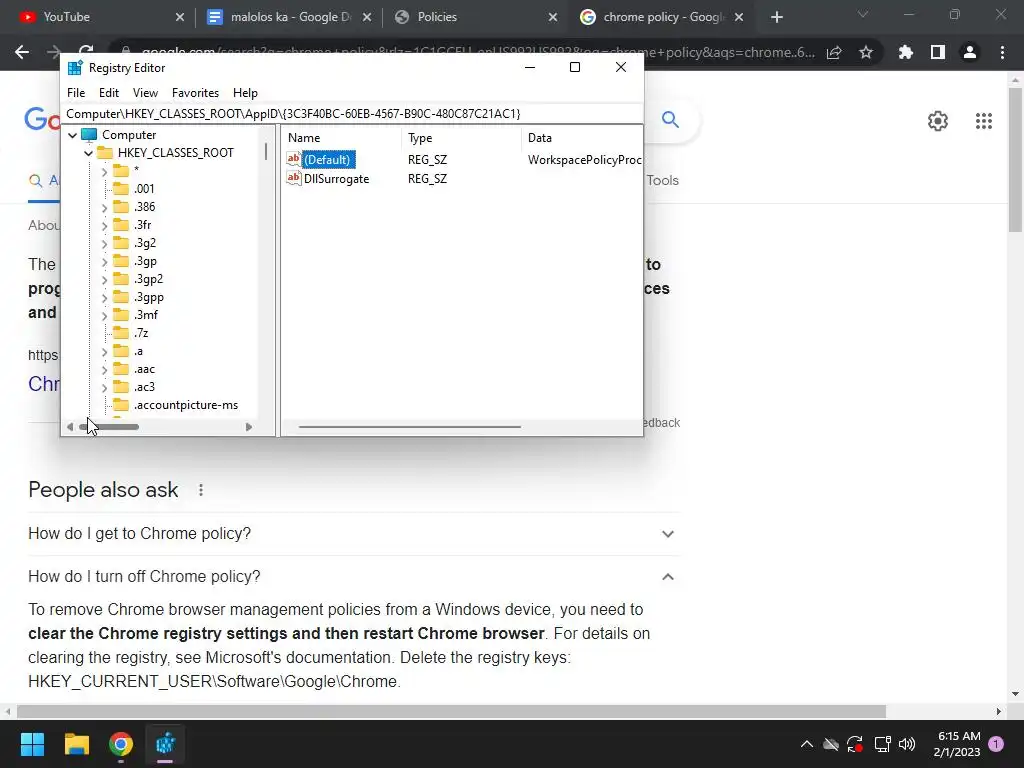
Task: Toggle Chrome side panel icon
Action: point(938,52)
